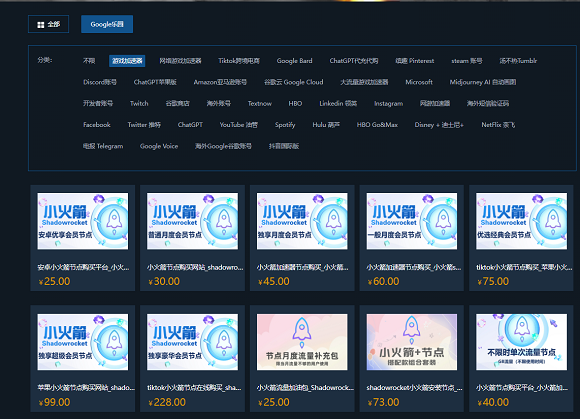Choose the 电报 Telegram category

coord(103,146)
